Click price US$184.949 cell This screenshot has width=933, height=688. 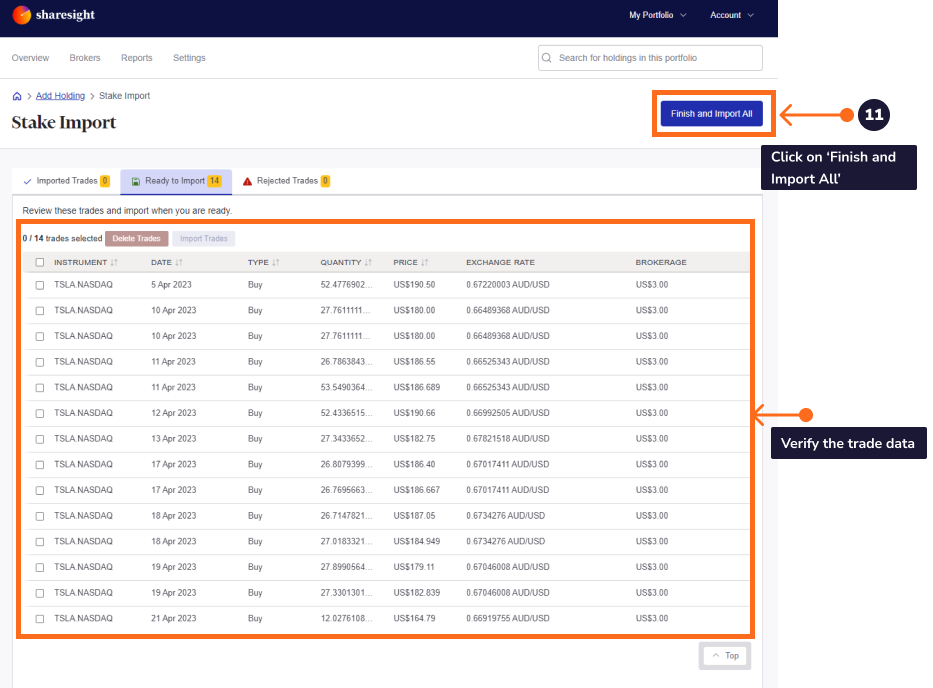tap(417, 542)
